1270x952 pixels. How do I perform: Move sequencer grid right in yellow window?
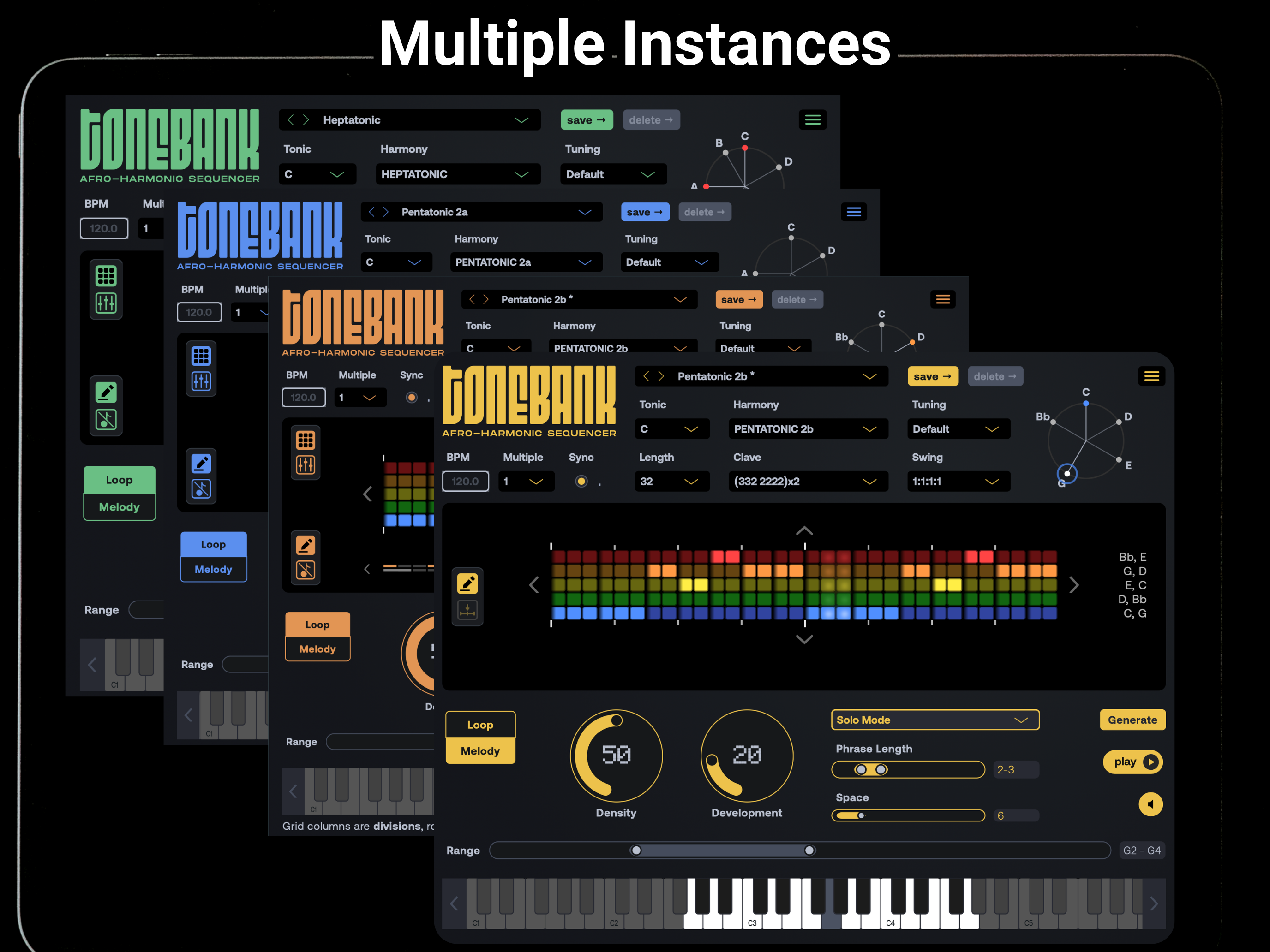click(x=1074, y=585)
